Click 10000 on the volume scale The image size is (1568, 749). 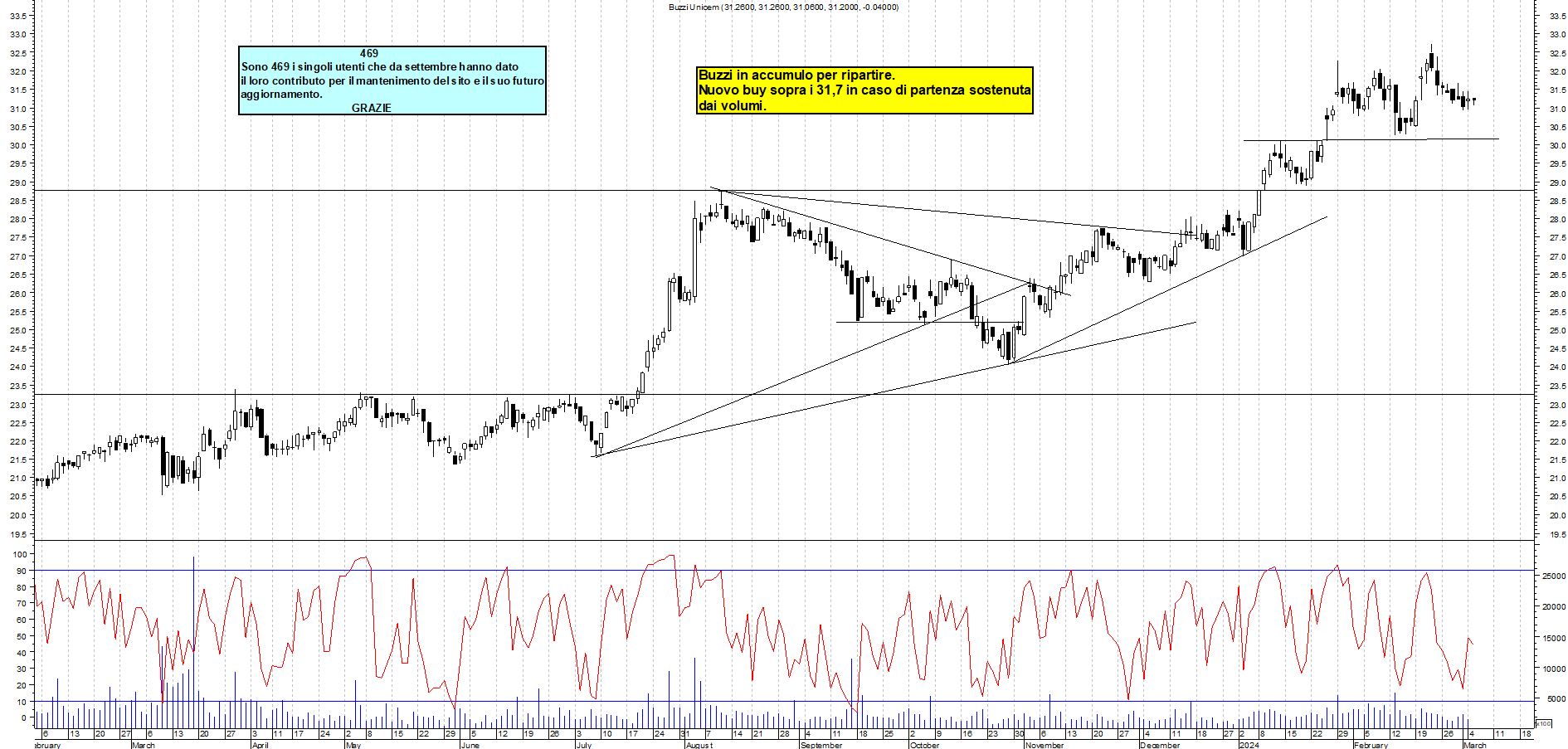click(x=1553, y=669)
